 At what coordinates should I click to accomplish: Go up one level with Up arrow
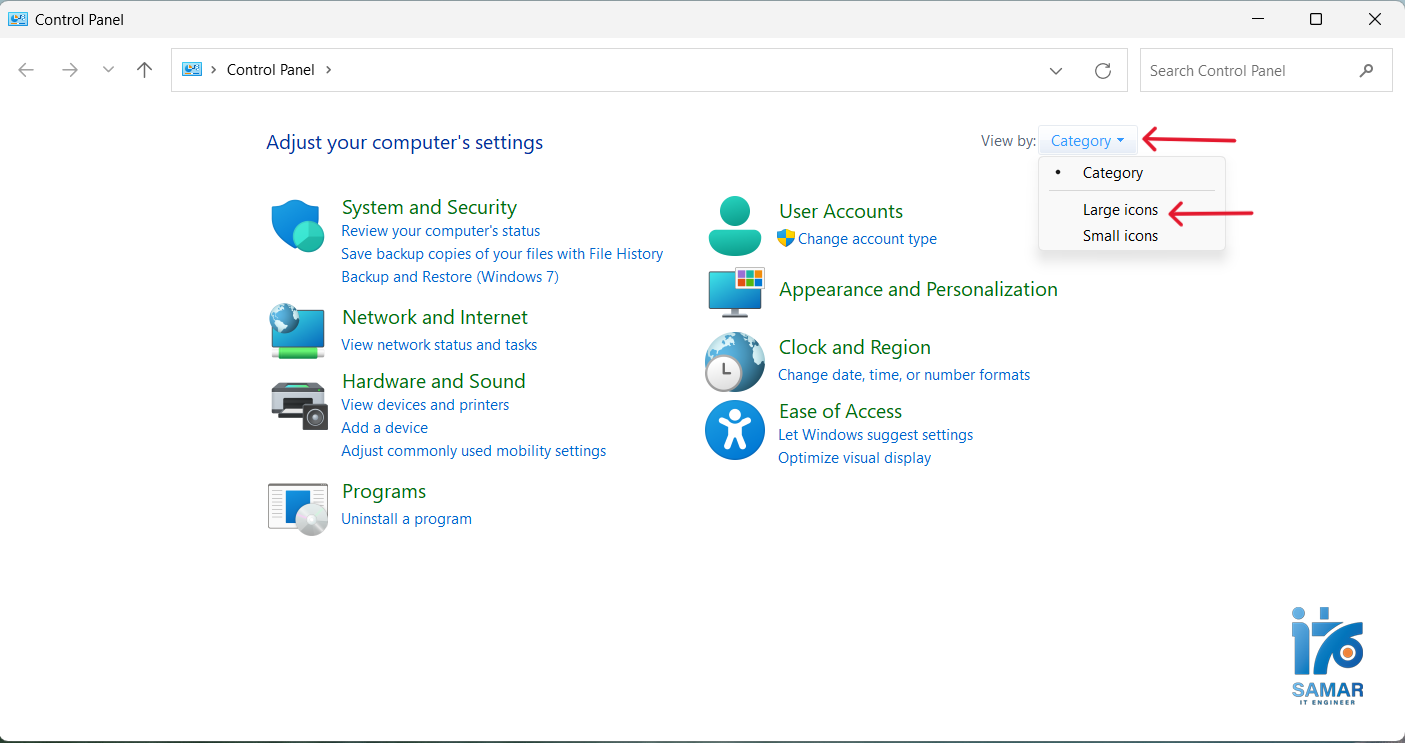coord(144,70)
